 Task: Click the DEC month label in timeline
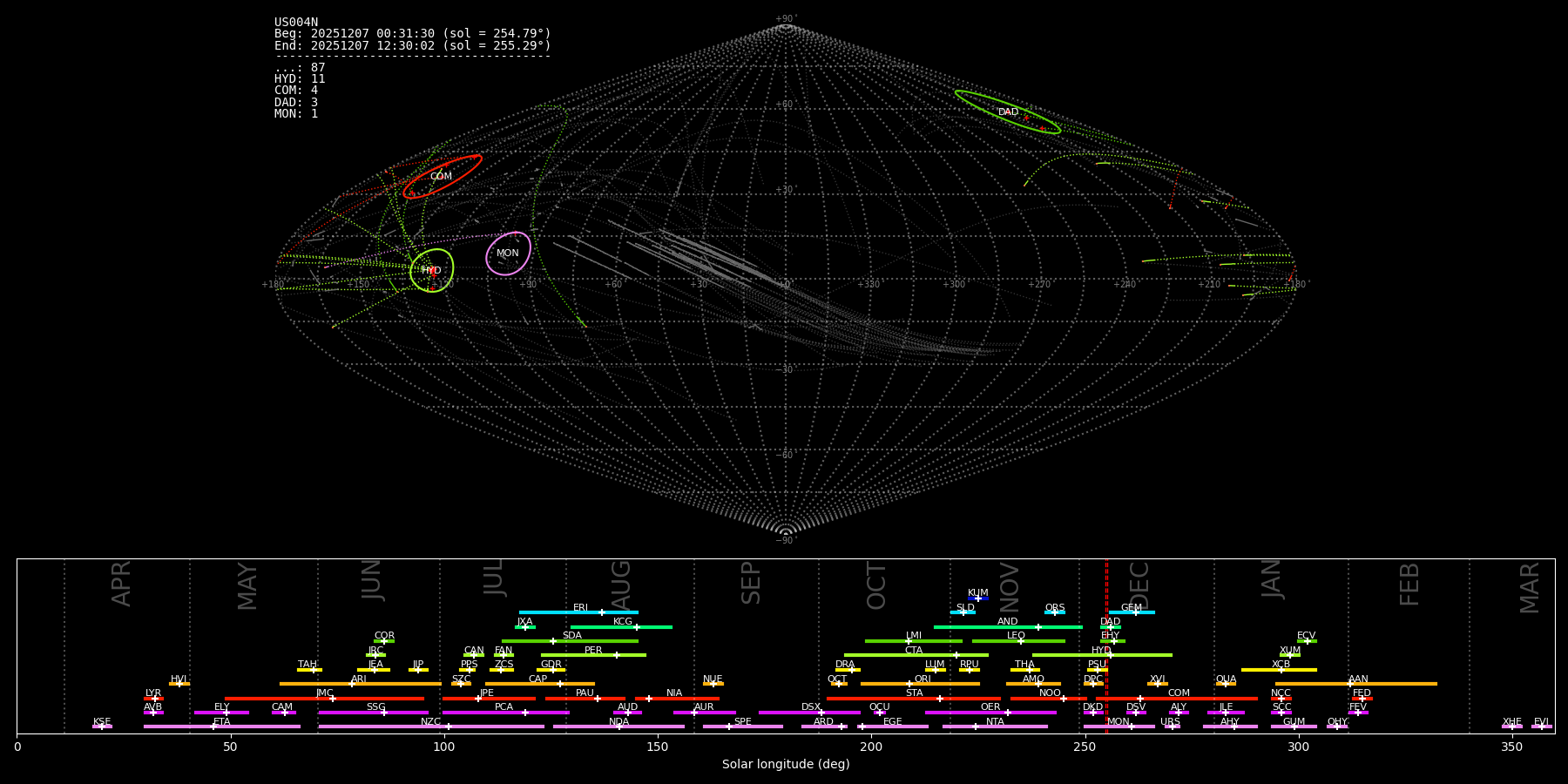click(x=1139, y=585)
